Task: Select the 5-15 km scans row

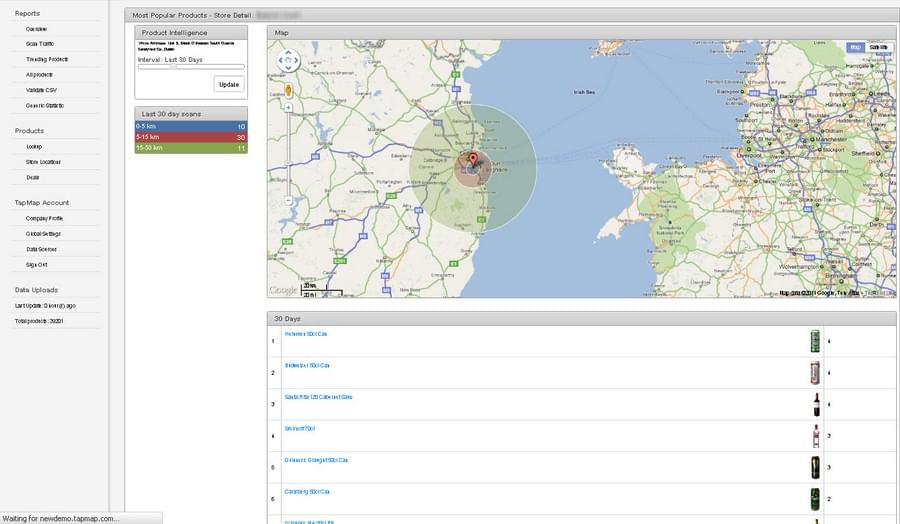Action: tap(191, 137)
